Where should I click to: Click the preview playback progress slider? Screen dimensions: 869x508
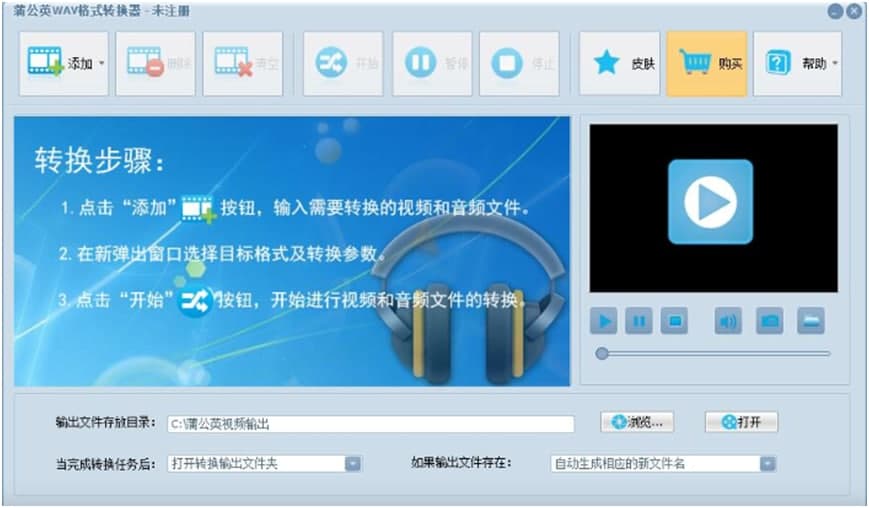tap(713, 353)
